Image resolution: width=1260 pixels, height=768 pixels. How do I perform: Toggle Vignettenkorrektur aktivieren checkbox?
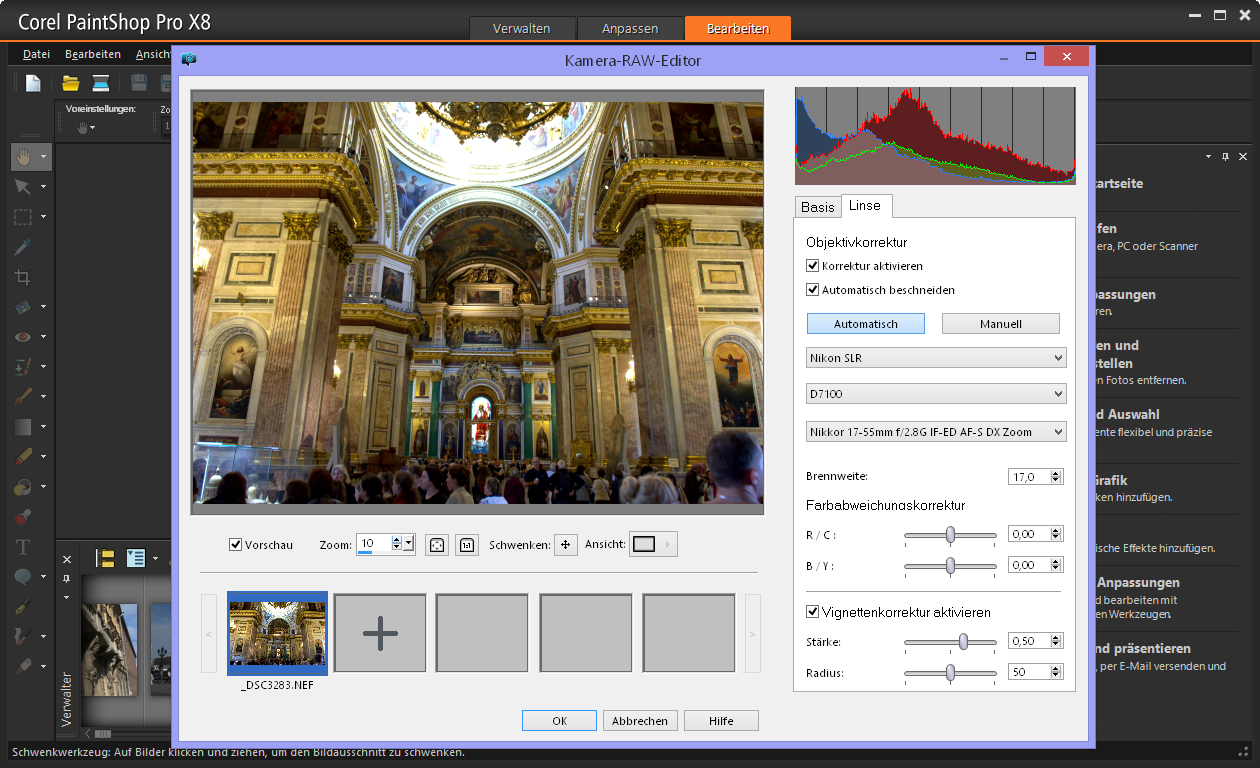click(x=813, y=612)
